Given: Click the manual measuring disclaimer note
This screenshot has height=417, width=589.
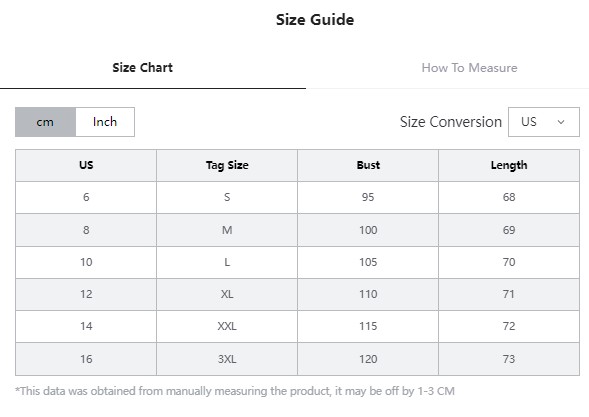Looking at the screenshot, I should [235, 391].
